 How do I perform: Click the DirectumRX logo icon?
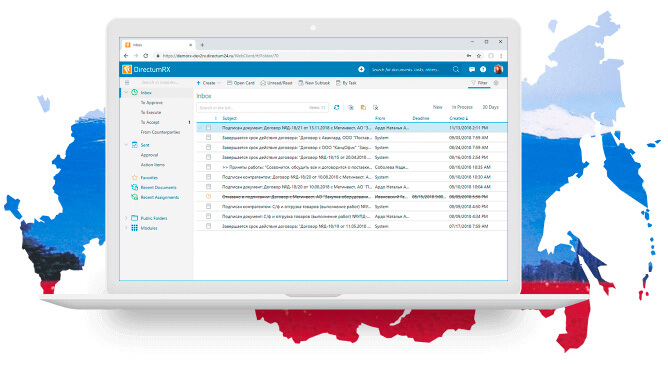[127, 69]
